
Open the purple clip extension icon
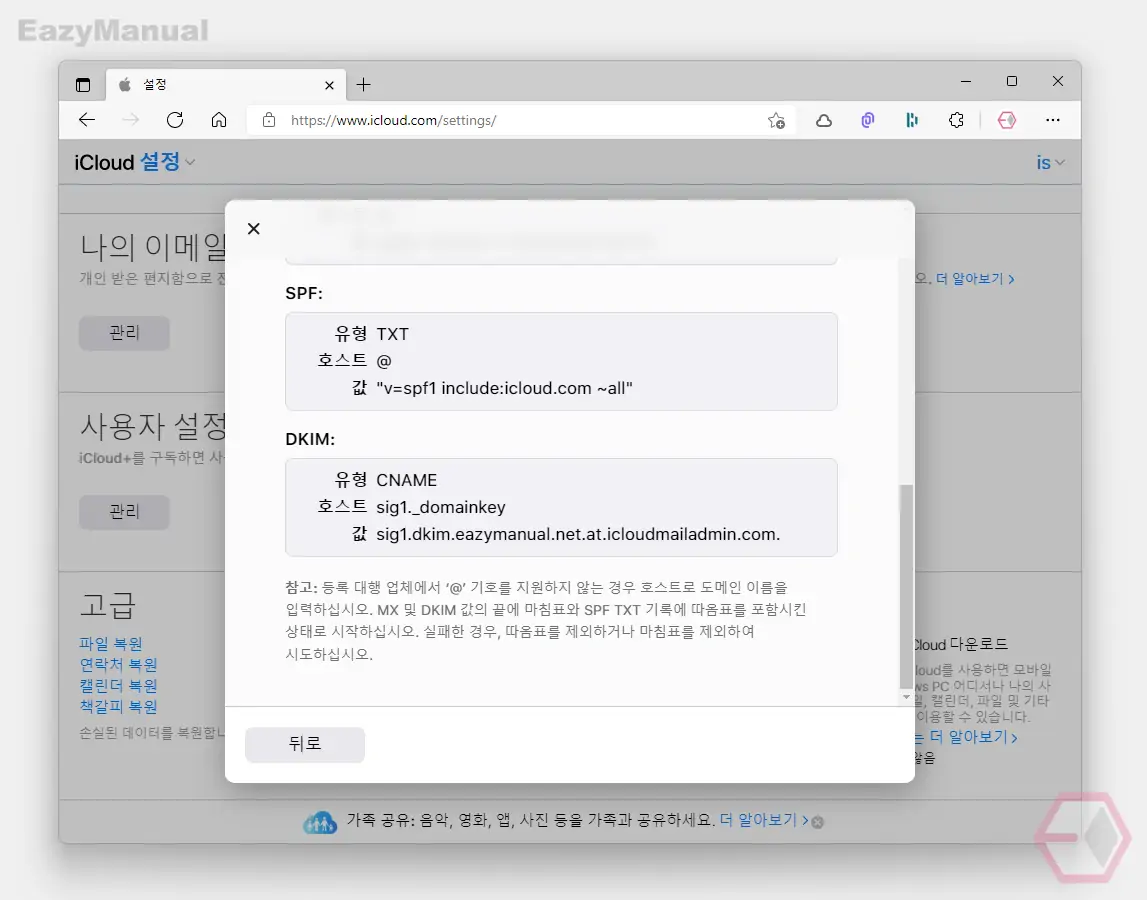(x=868, y=121)
